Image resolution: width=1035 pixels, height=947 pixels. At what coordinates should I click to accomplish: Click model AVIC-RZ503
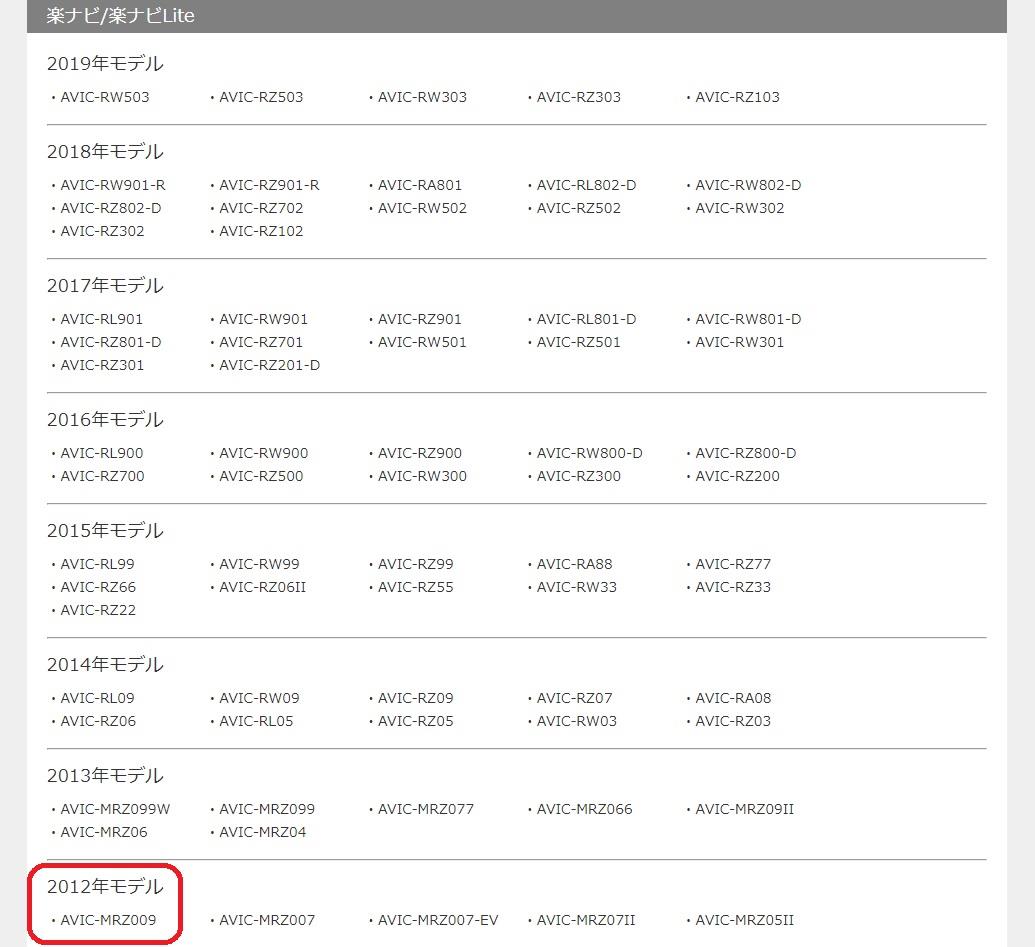click(261, 97)
